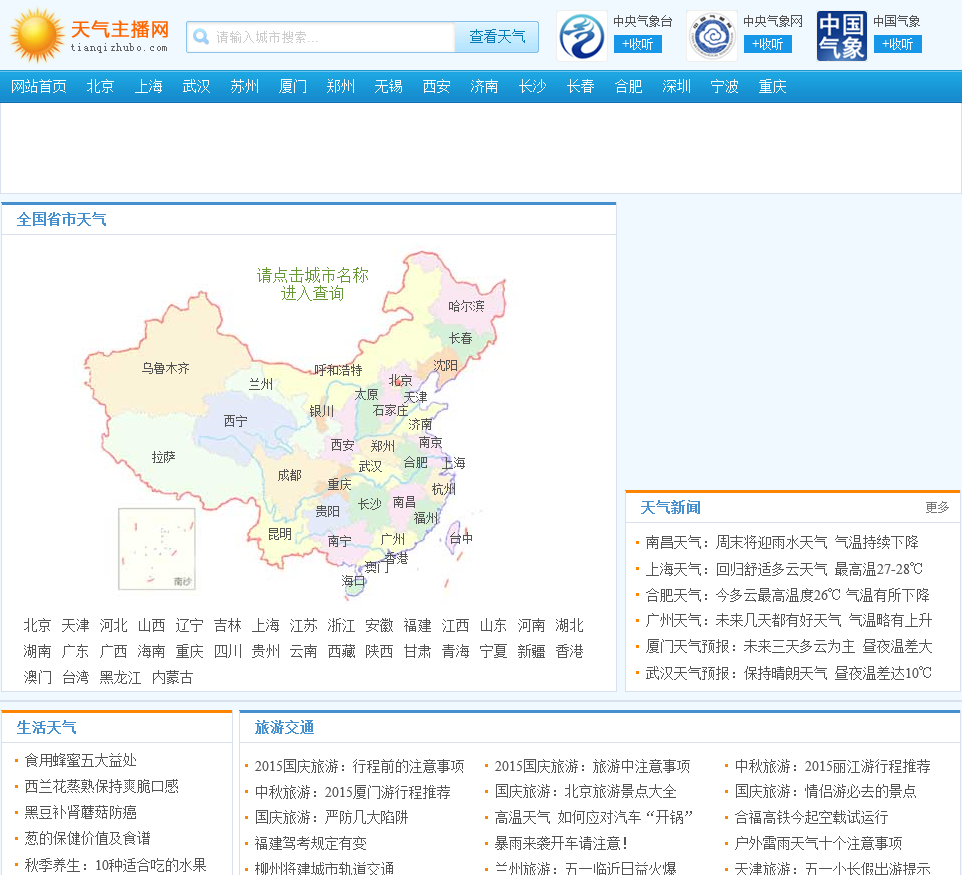Open article 黑豆补肾蘑菇防癌

tap(80, 812)
